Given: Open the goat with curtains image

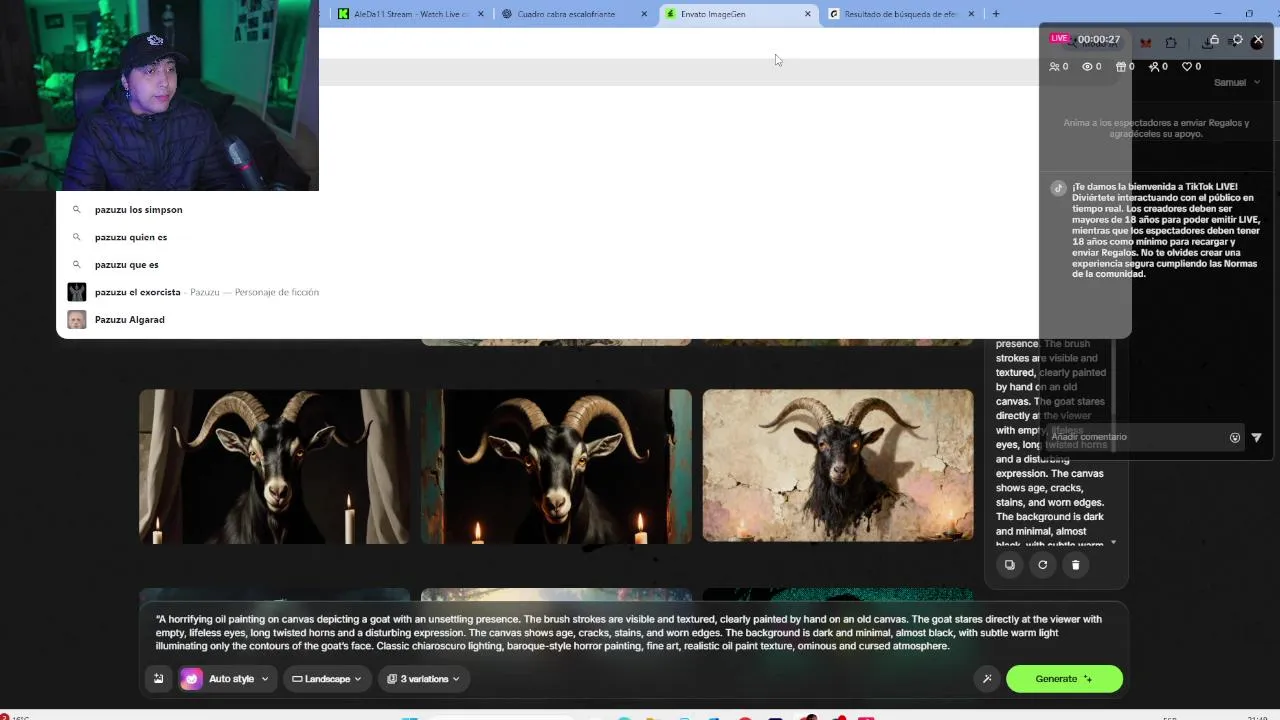Looking at the screenshot, I should click(274, 466).
